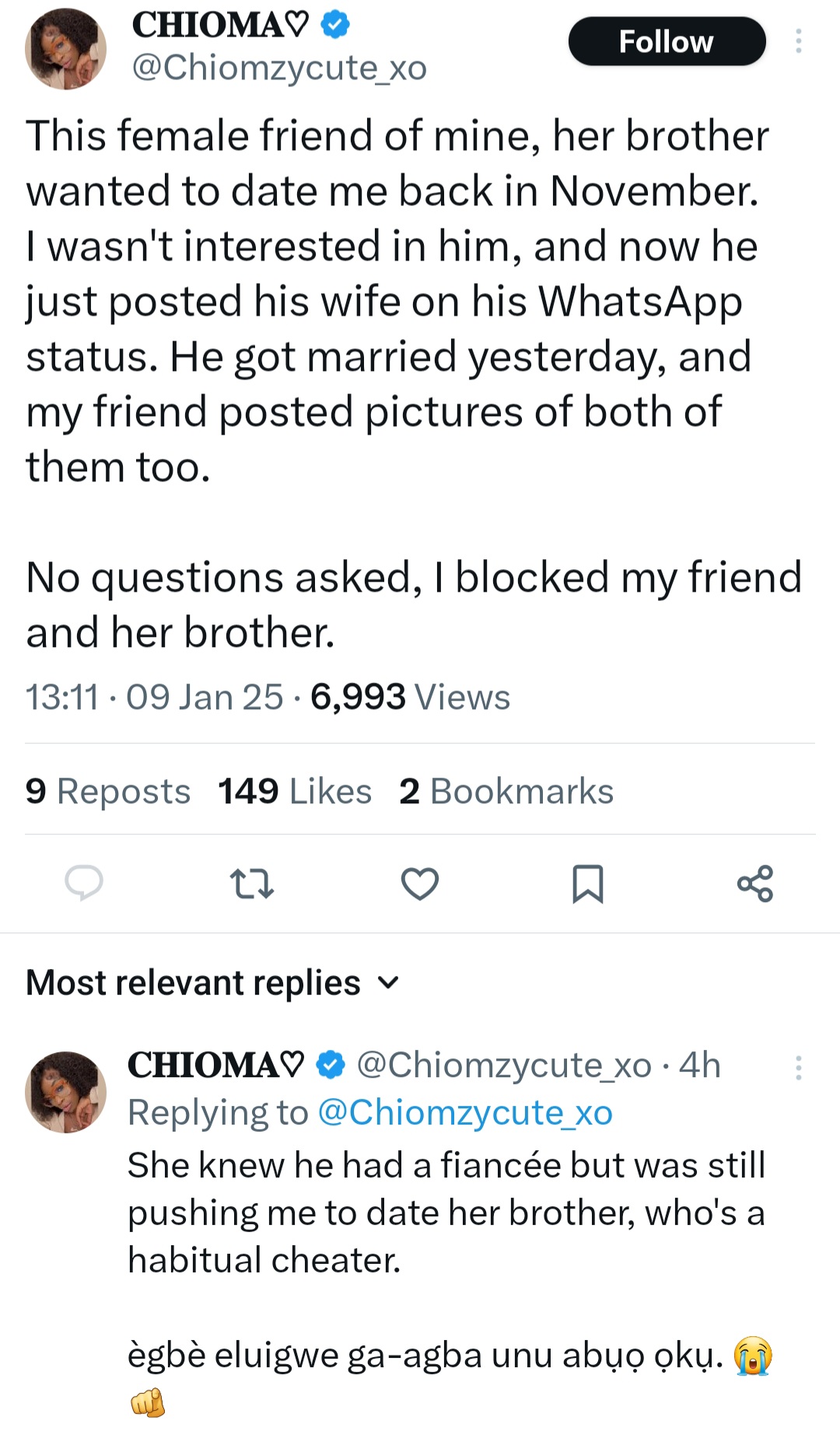Click the verified badge beside the main post's CHIOMA name
This screenshot has width=840, height=1431.
(335, 26)
